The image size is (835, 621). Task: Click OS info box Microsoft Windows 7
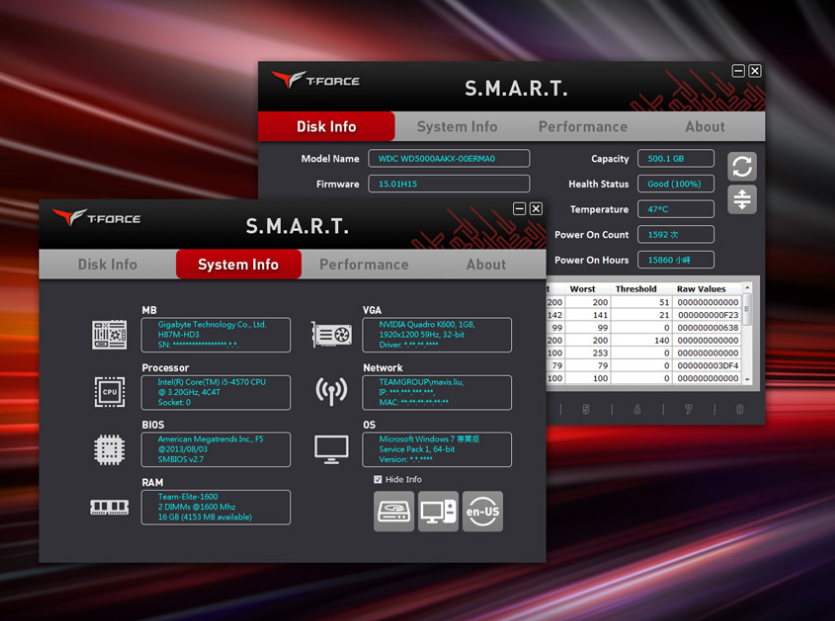437,450
